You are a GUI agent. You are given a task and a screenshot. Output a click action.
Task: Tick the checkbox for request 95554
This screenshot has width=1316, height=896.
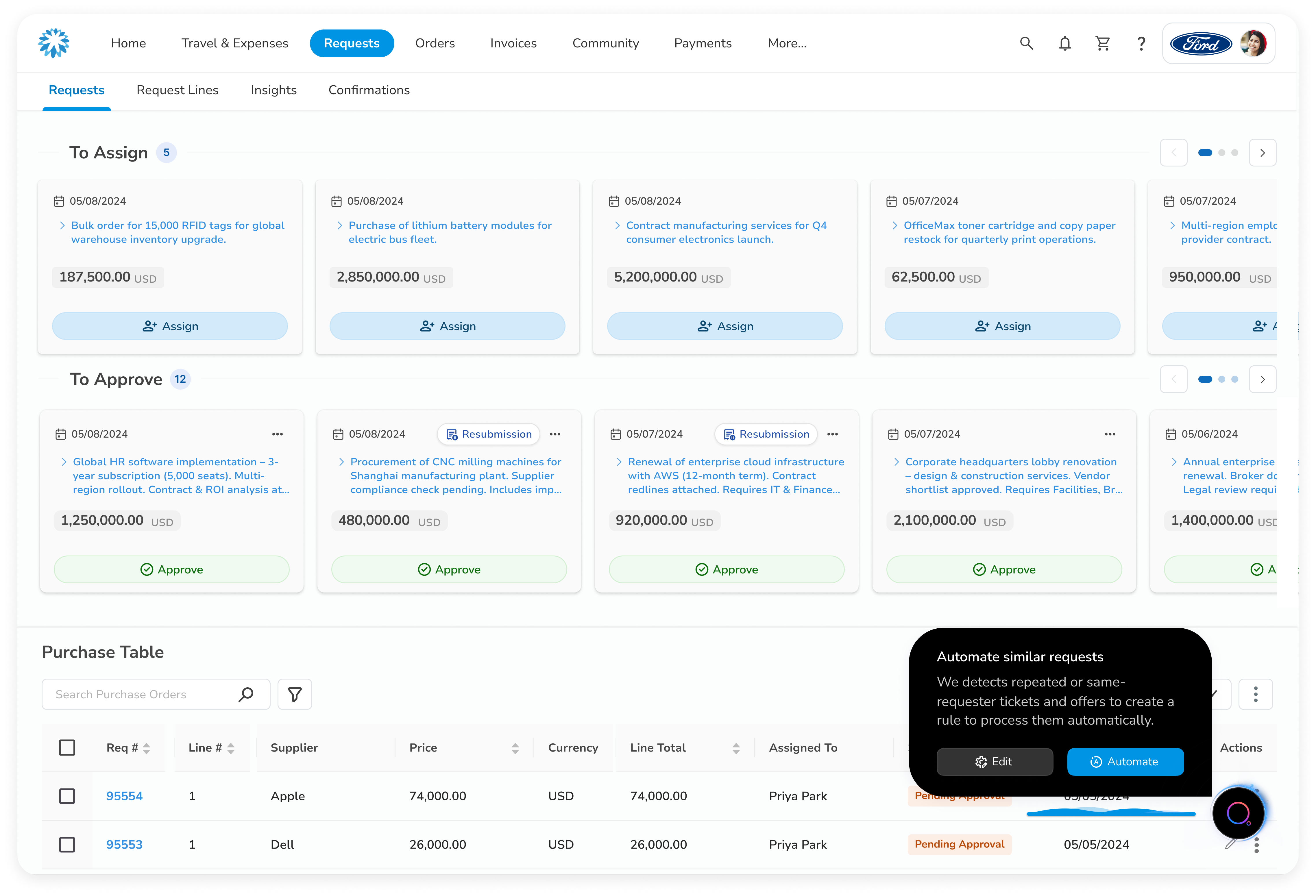click(x=67, y=796)
